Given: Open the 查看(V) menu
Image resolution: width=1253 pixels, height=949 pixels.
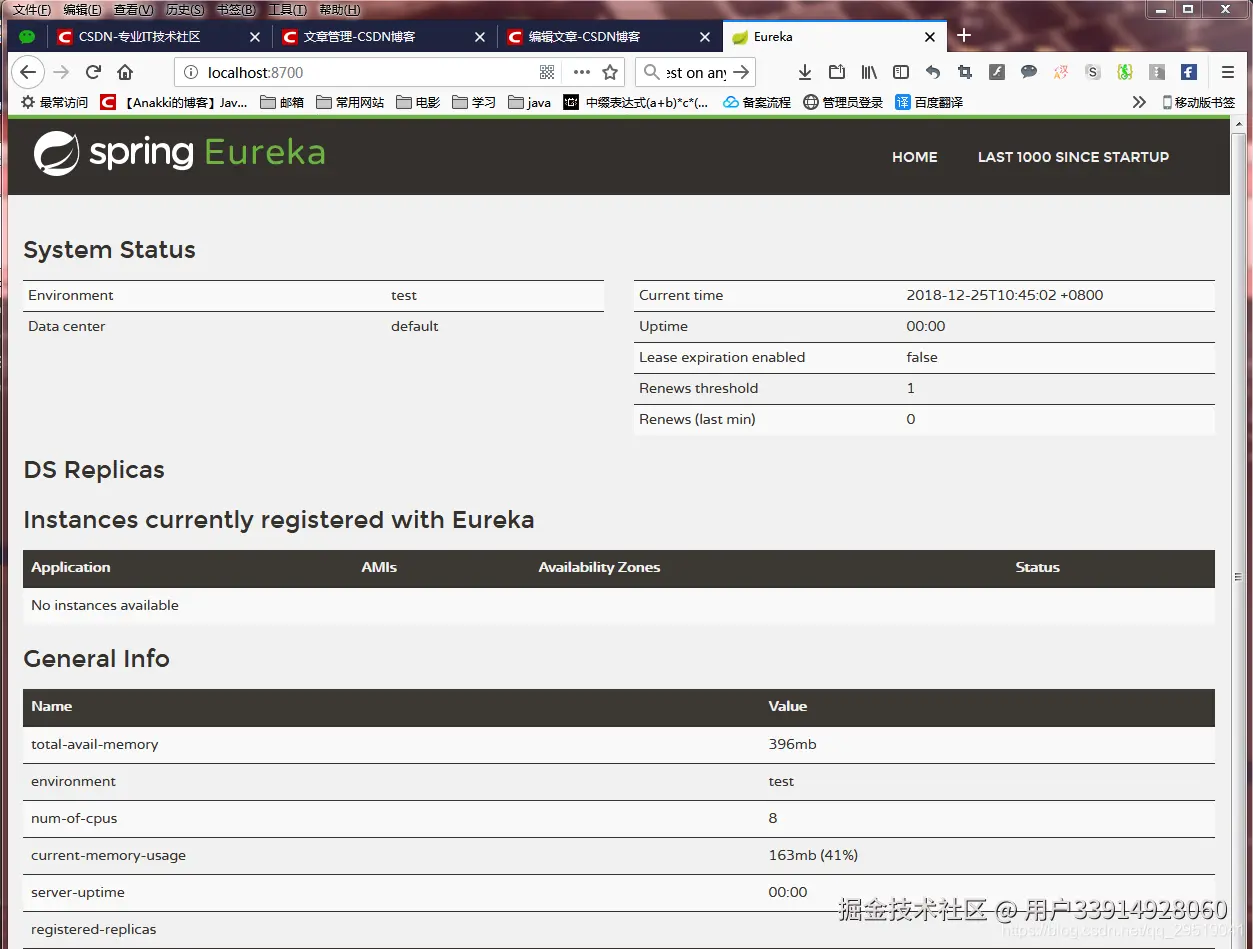Looking at the screenshot, I should [x=134, y=10].
